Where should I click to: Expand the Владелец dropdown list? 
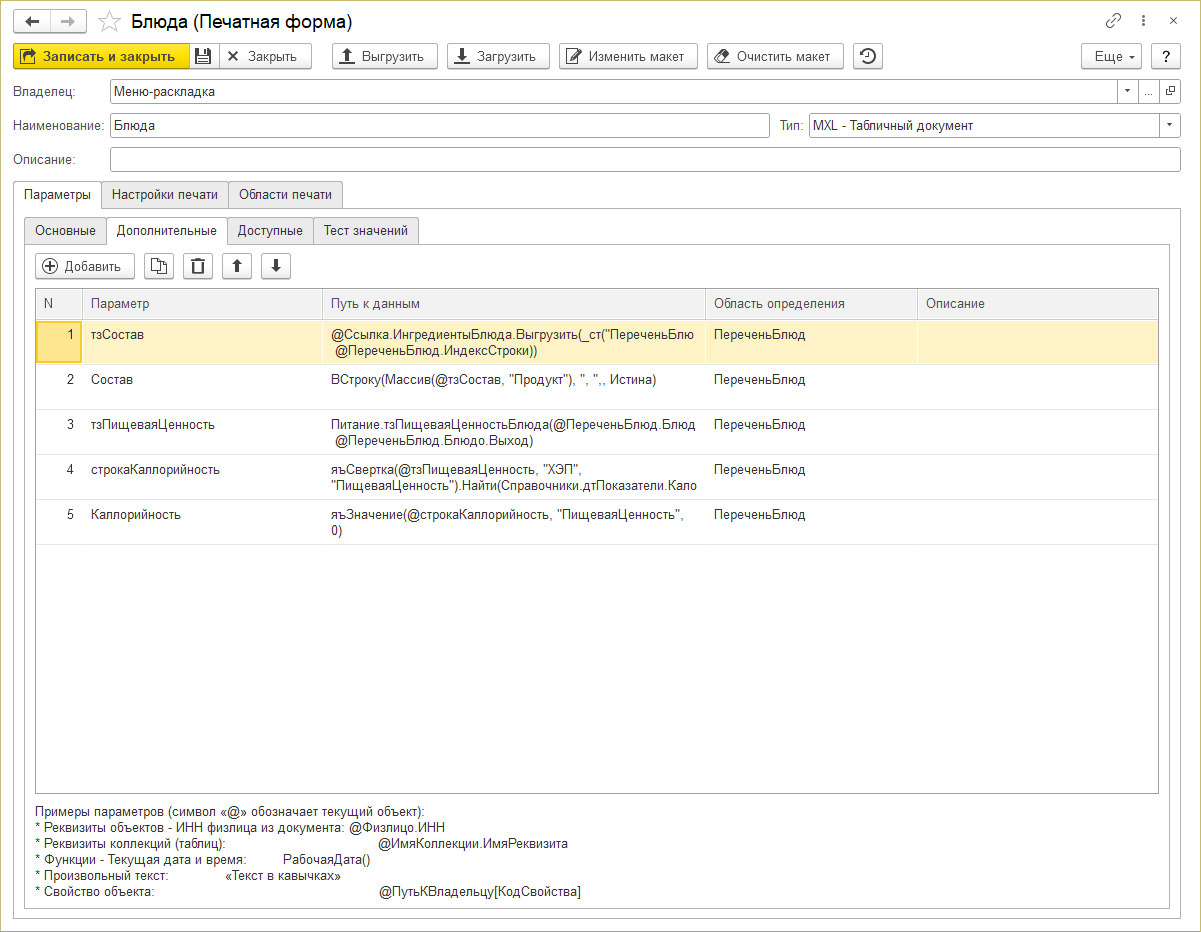[x=1127, y=92]
